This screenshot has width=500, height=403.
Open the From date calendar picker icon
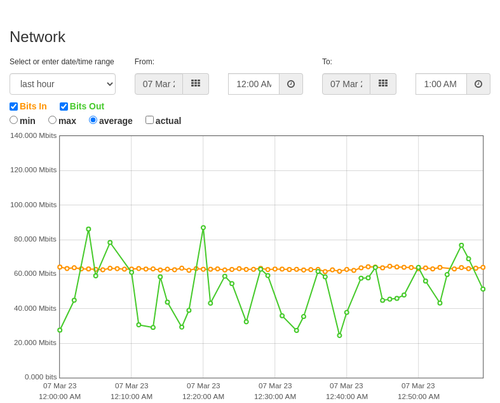click(x=196, y=84)
